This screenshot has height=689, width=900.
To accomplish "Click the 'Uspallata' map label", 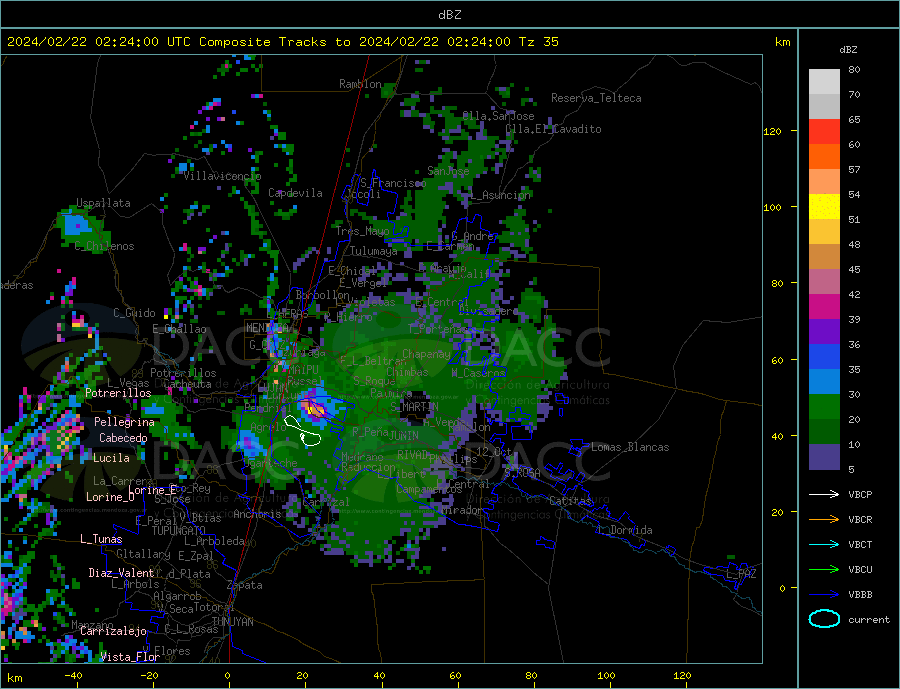I will 103,203.
